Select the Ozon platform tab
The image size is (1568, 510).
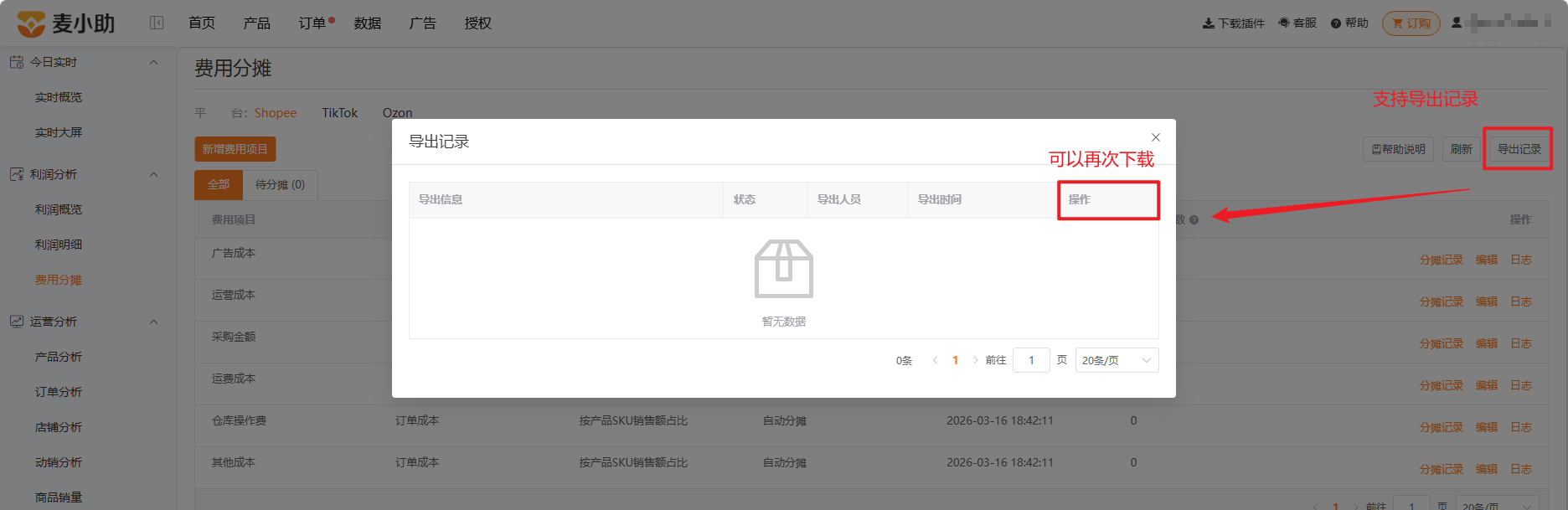[398, 113]
